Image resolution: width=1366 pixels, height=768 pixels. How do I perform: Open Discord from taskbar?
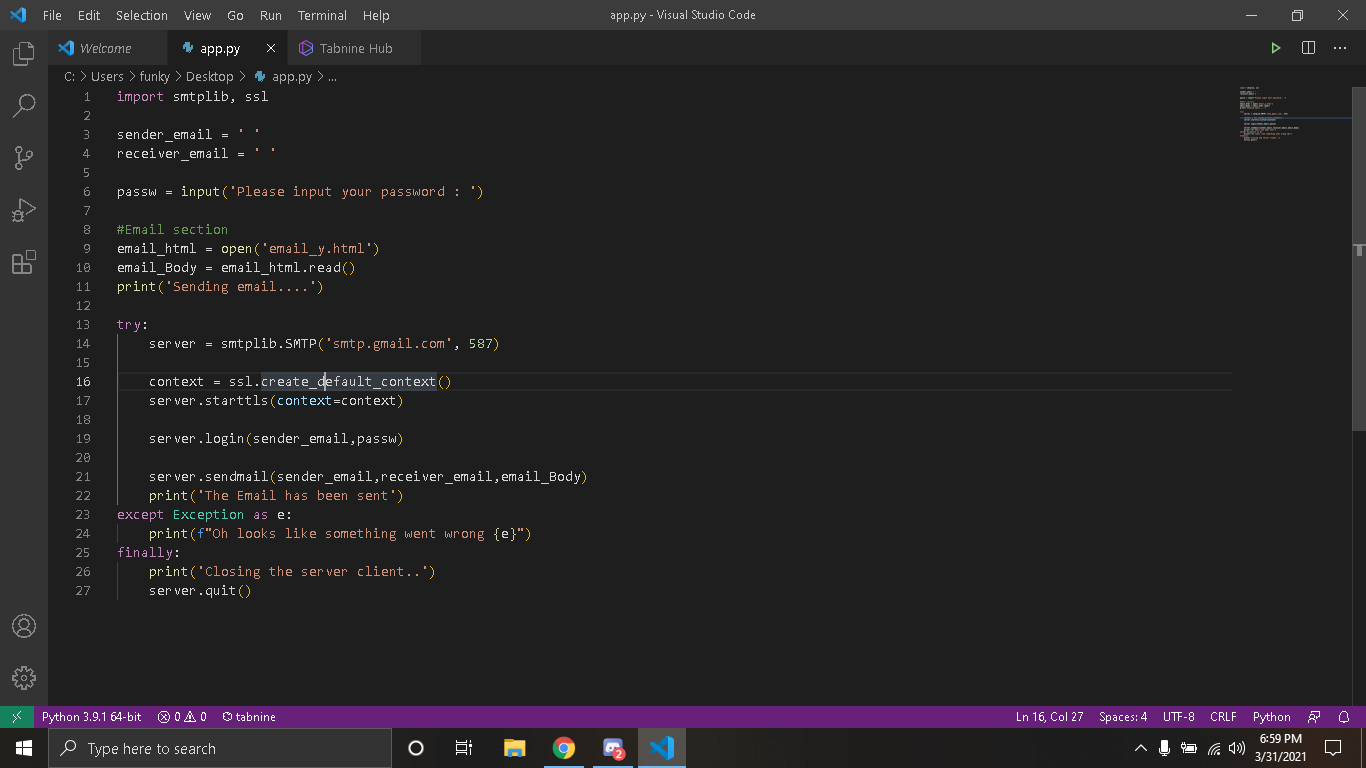tap(613, 748)
